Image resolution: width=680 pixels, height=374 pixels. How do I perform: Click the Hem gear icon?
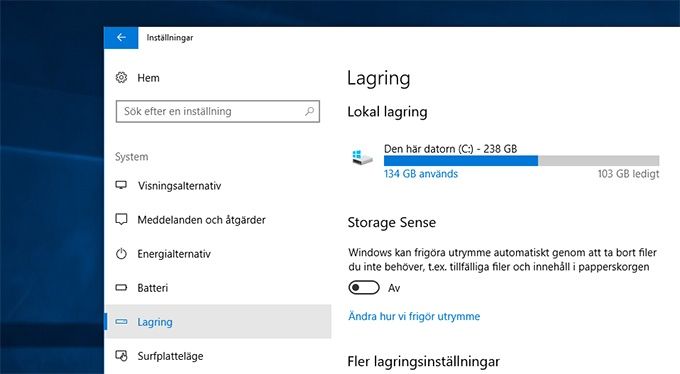click(121, 78)
